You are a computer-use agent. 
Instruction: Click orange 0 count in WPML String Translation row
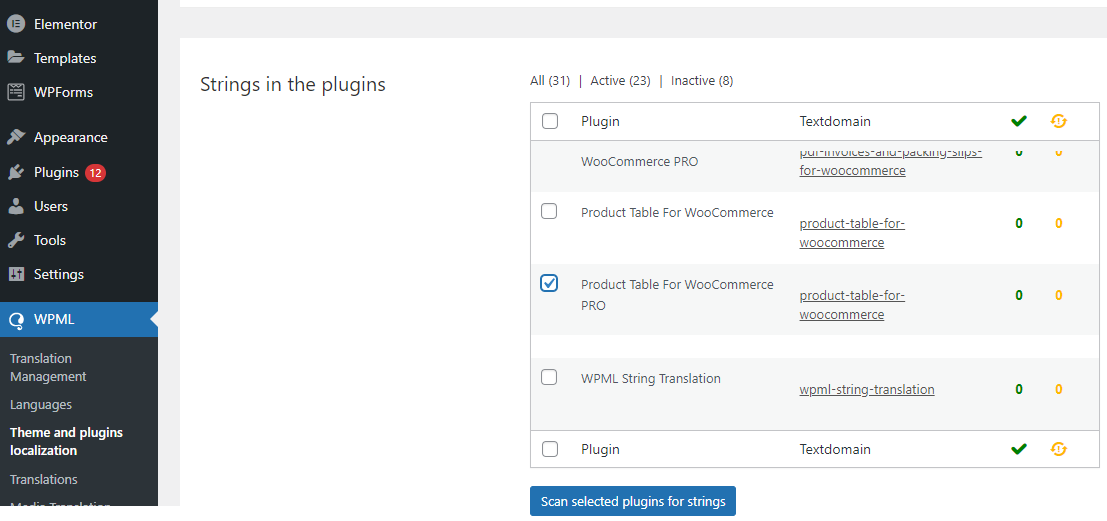click(x=1058, y=389)
